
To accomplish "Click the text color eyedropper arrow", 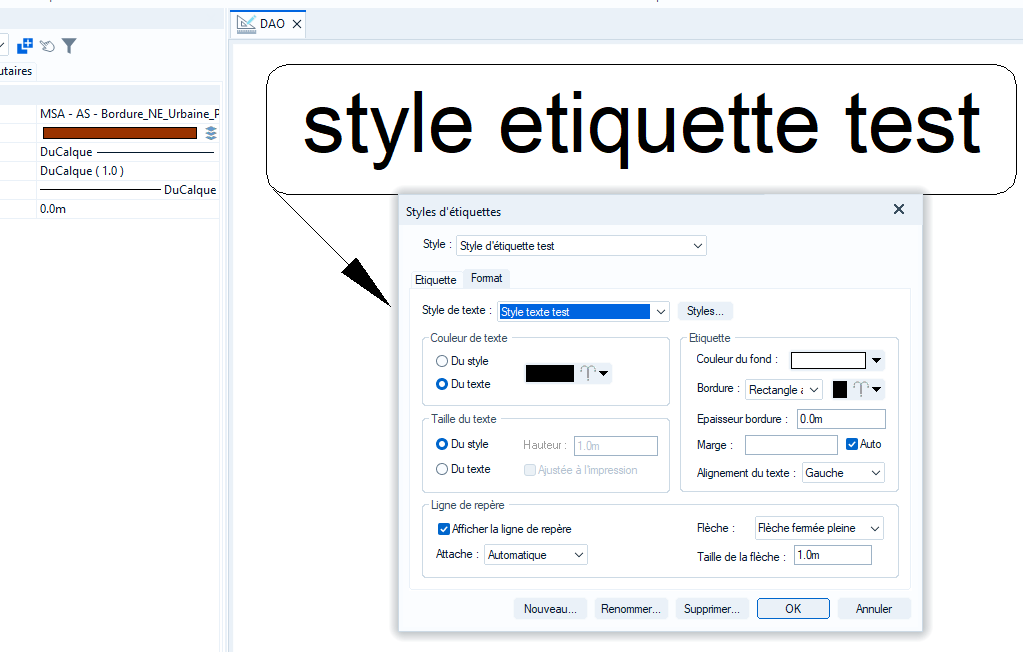I will pos(603,374).
